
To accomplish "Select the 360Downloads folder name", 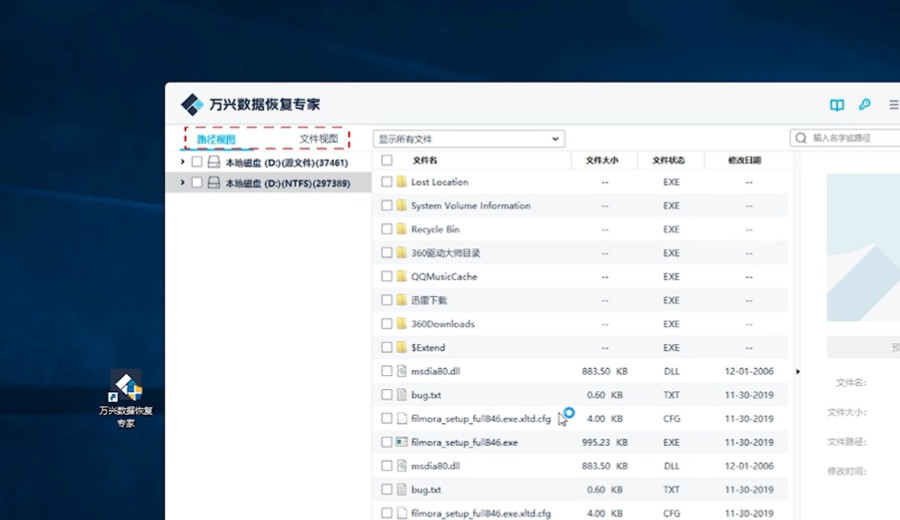I will (x=443, y=324).
